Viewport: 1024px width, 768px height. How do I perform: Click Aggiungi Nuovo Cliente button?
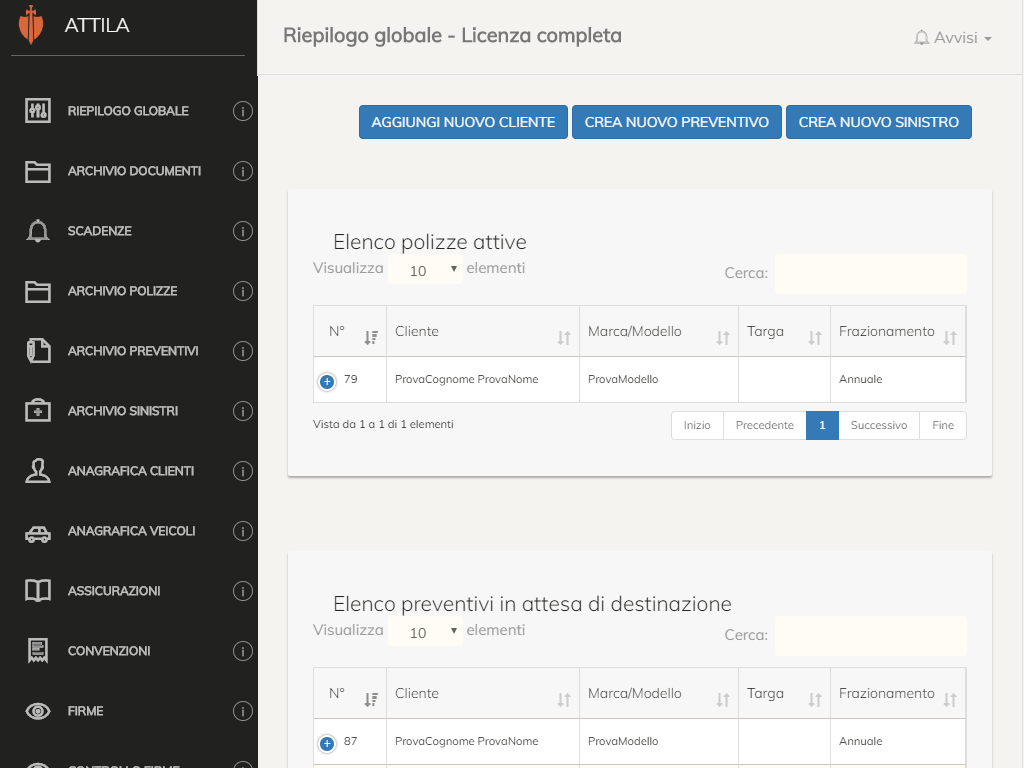point(463,122)
